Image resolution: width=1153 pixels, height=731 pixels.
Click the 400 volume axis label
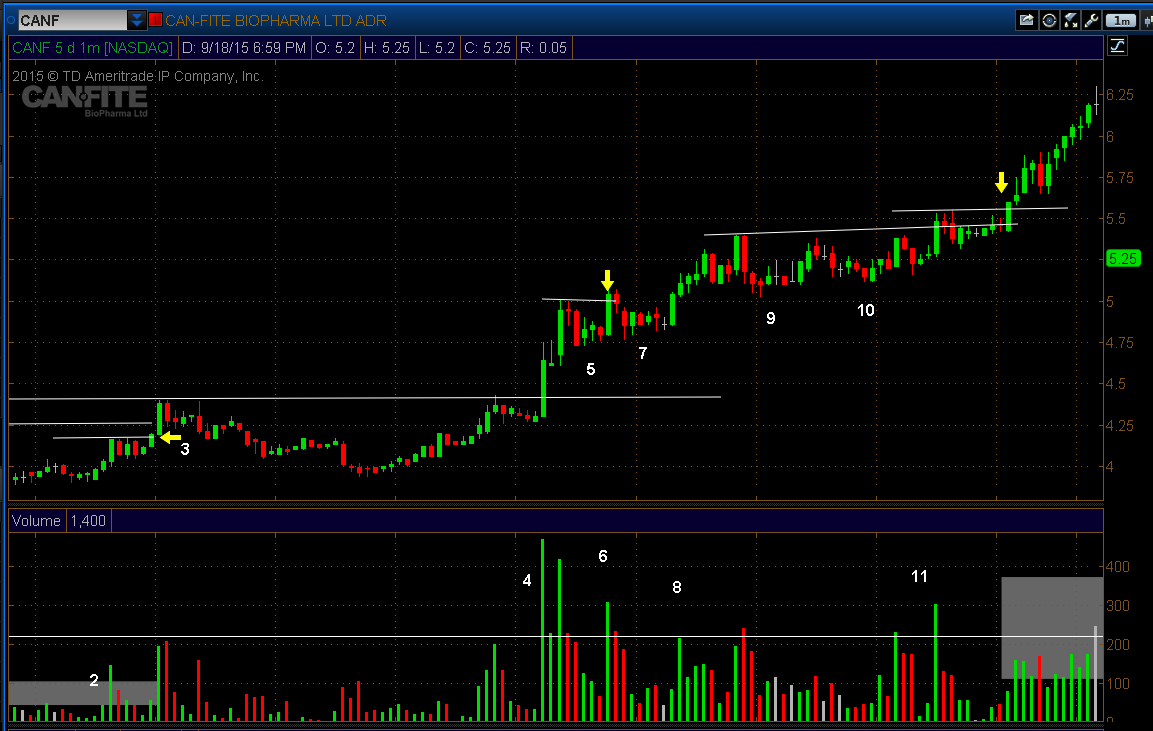(x=1118, y=567)
